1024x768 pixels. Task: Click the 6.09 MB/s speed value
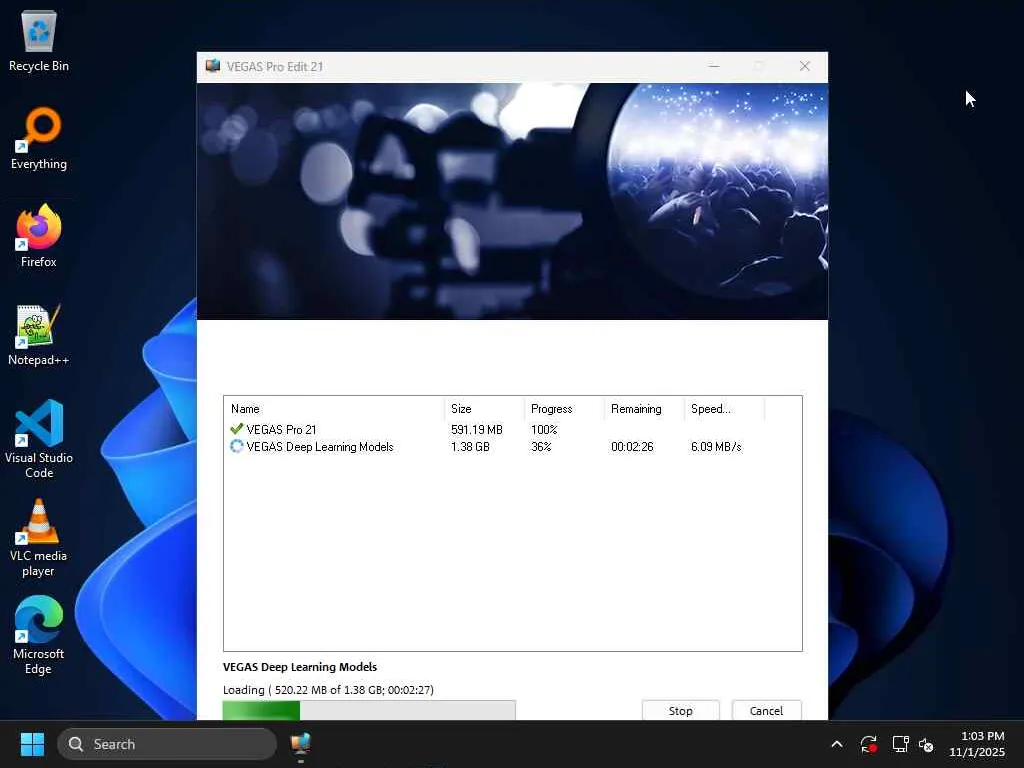716,447
